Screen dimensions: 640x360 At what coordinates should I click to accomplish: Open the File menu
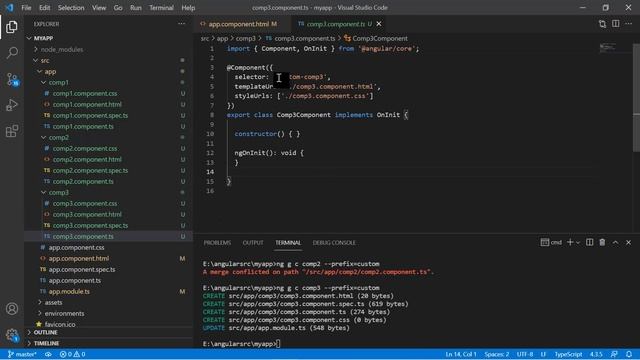click(x=26, y=8)
